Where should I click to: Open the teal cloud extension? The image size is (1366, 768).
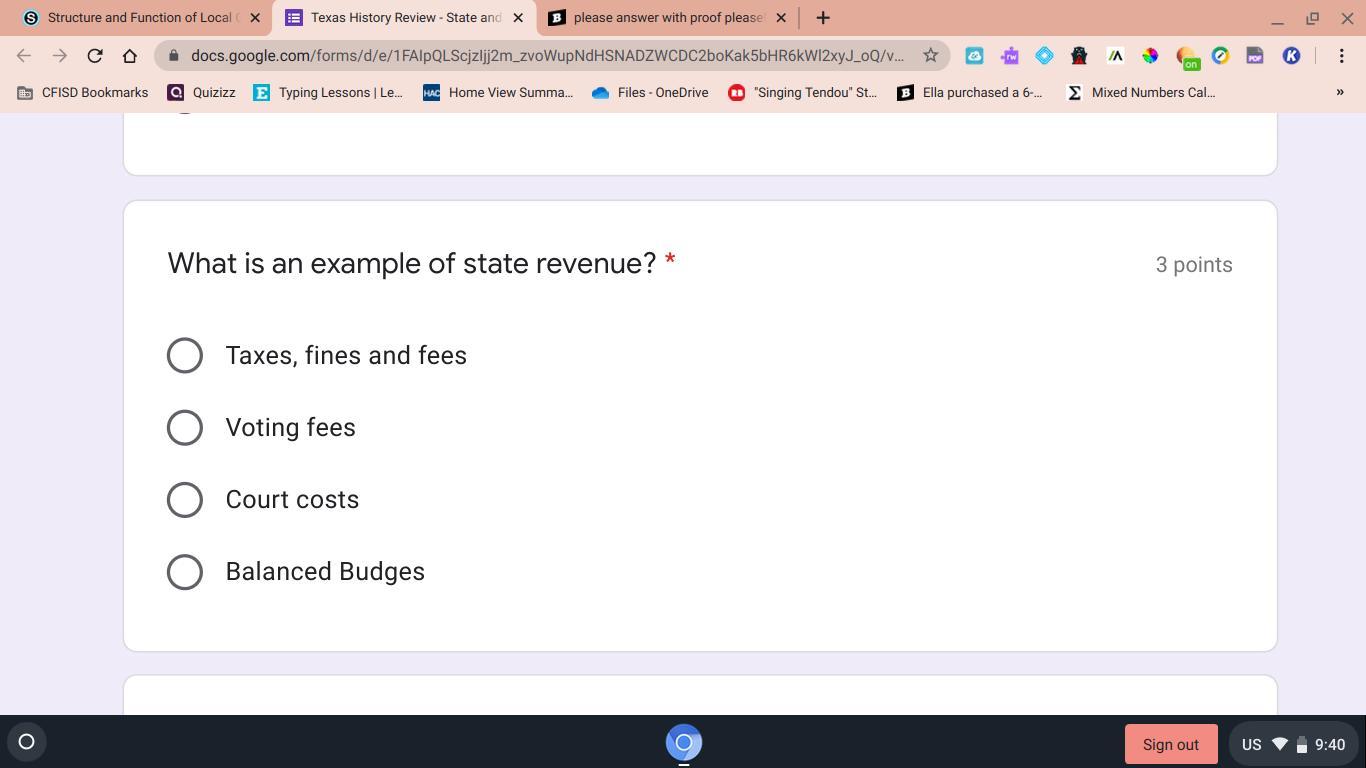(x=974, y=56)
